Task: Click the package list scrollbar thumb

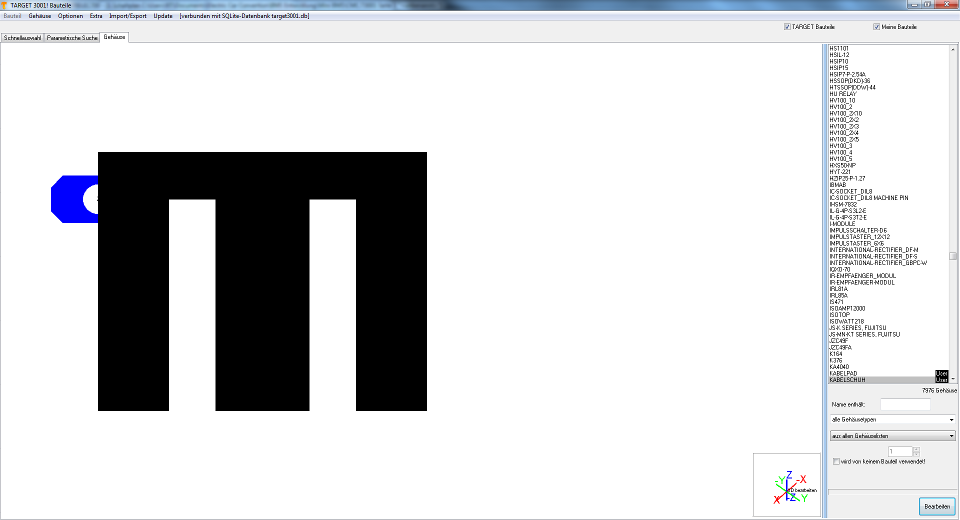Action: 953,256
